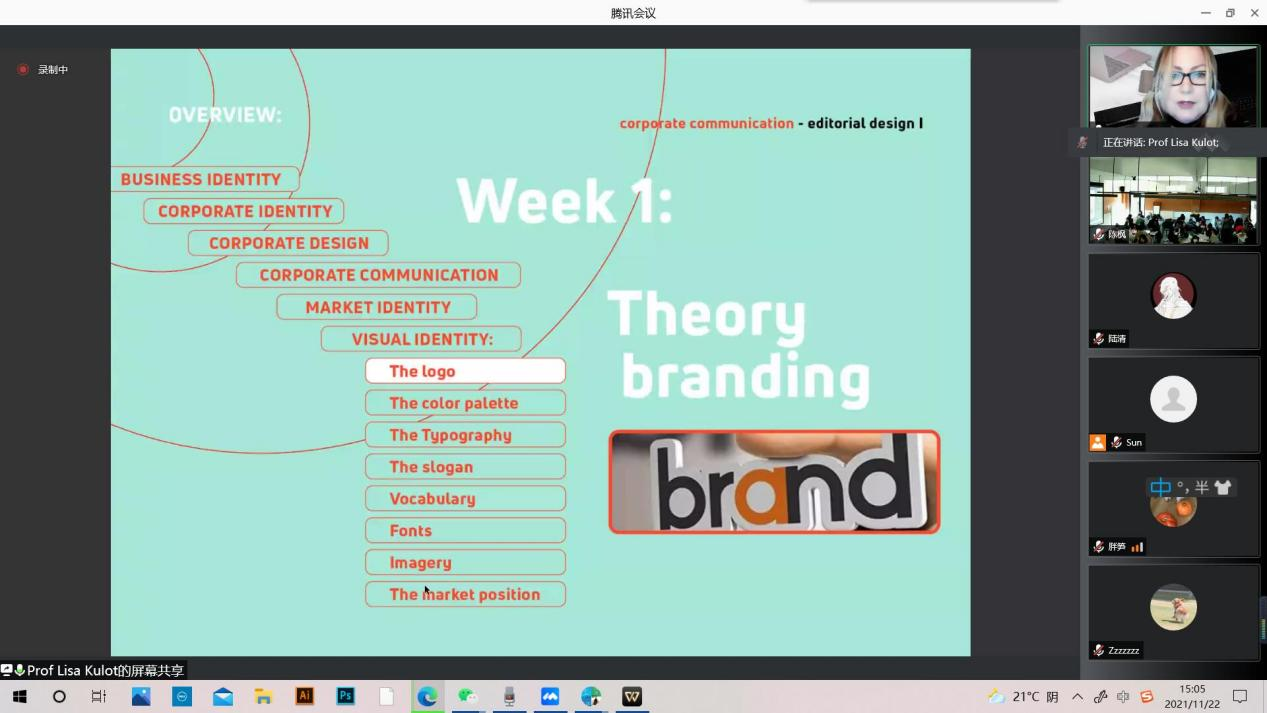The image size is (1267, 713).
Task: Open WeChat in the taskbar
Action: click(x=468, y=696)
